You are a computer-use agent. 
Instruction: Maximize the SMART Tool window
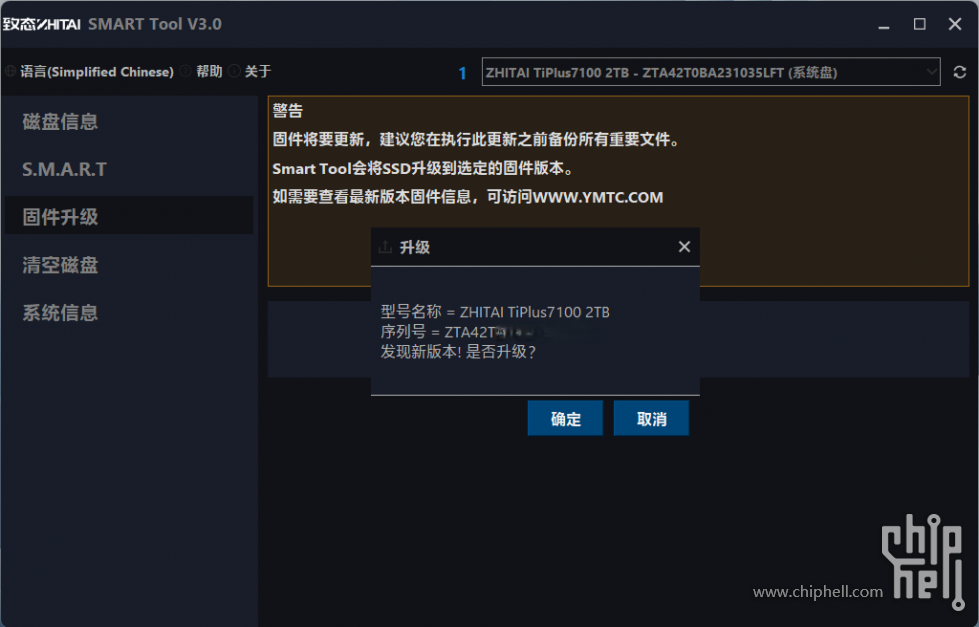919,24
